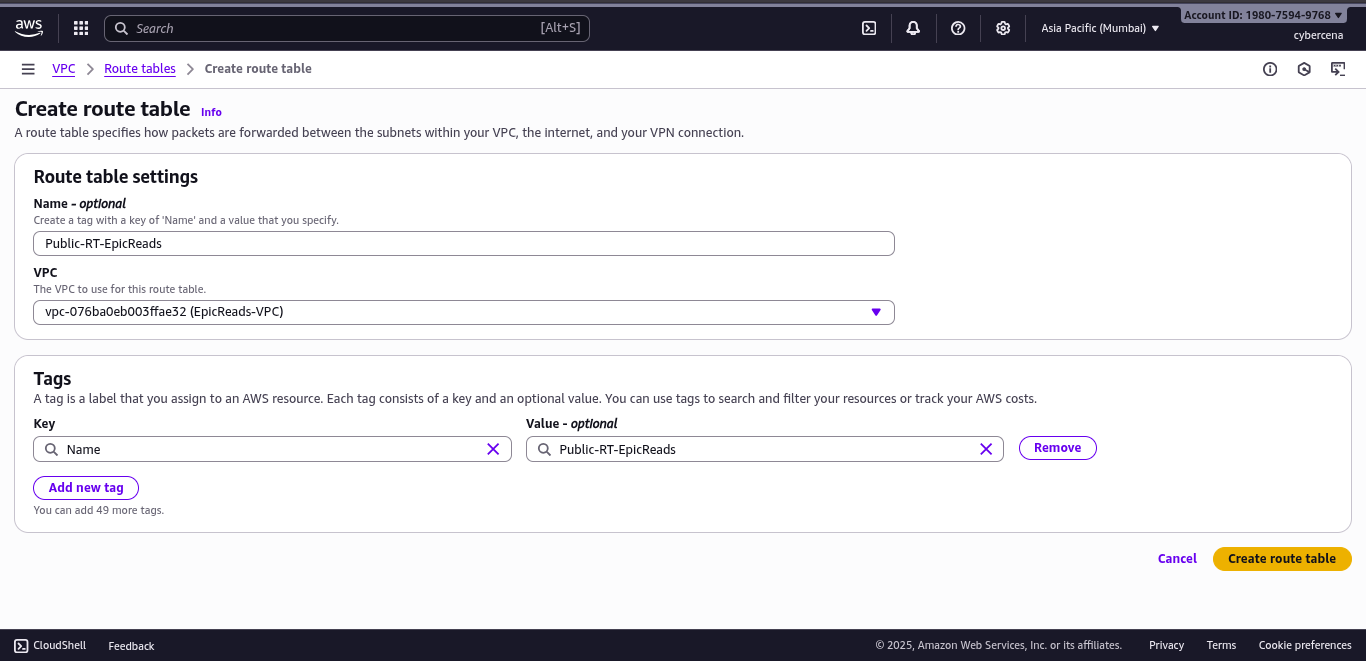The height and width of the screenshot is (661, 1366).
Task: Click the CloudShell icon in footer
Action: click(x=21, y=645)
